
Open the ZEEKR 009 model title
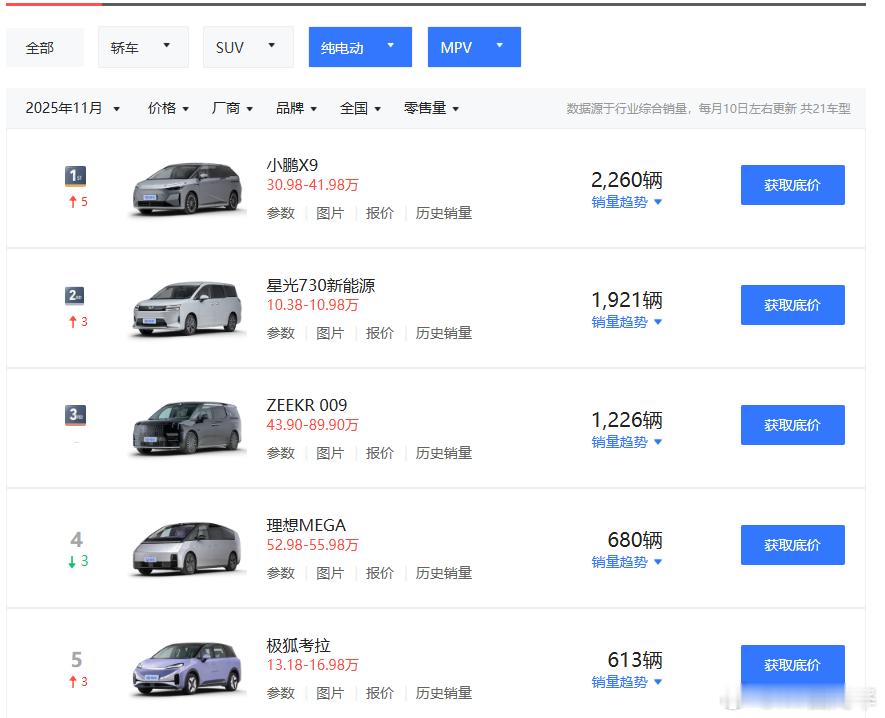point(306,405)
